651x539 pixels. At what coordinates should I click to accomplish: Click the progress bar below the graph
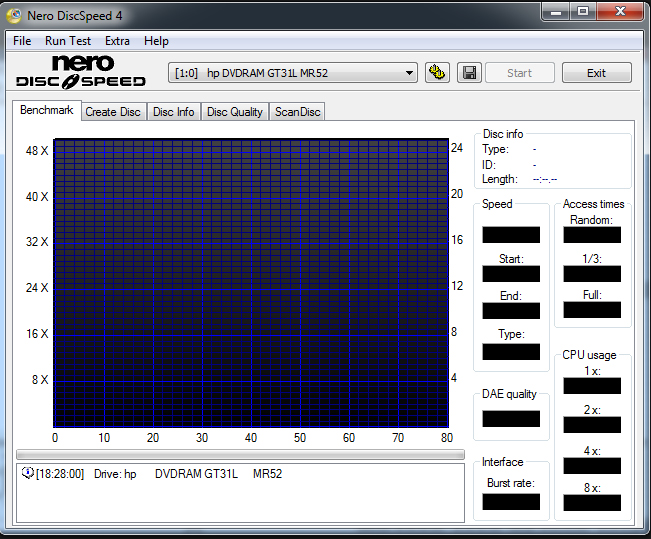click(240, 455)
